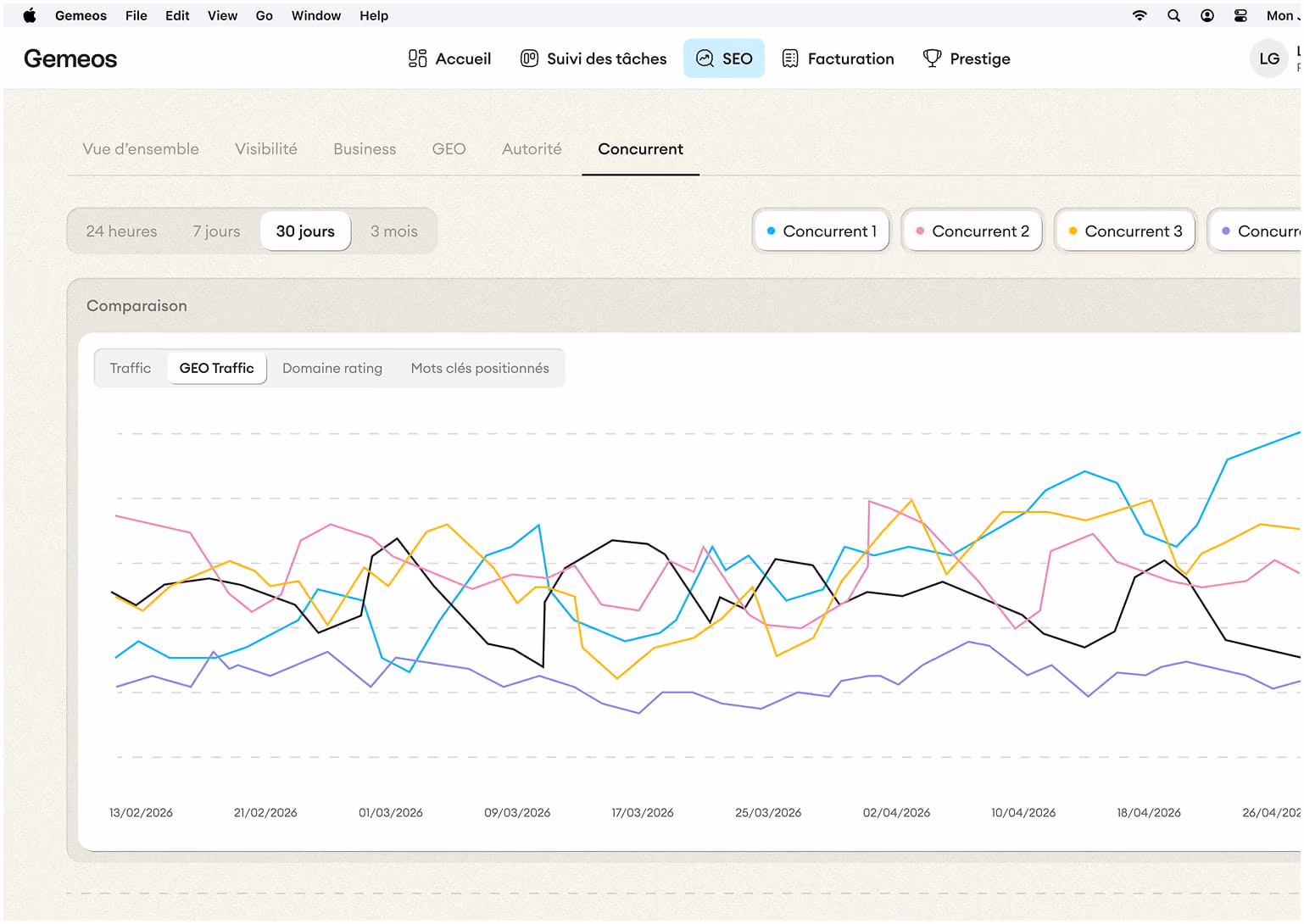
Task: Select the Concurrent tab
Action: click(640, 148)
